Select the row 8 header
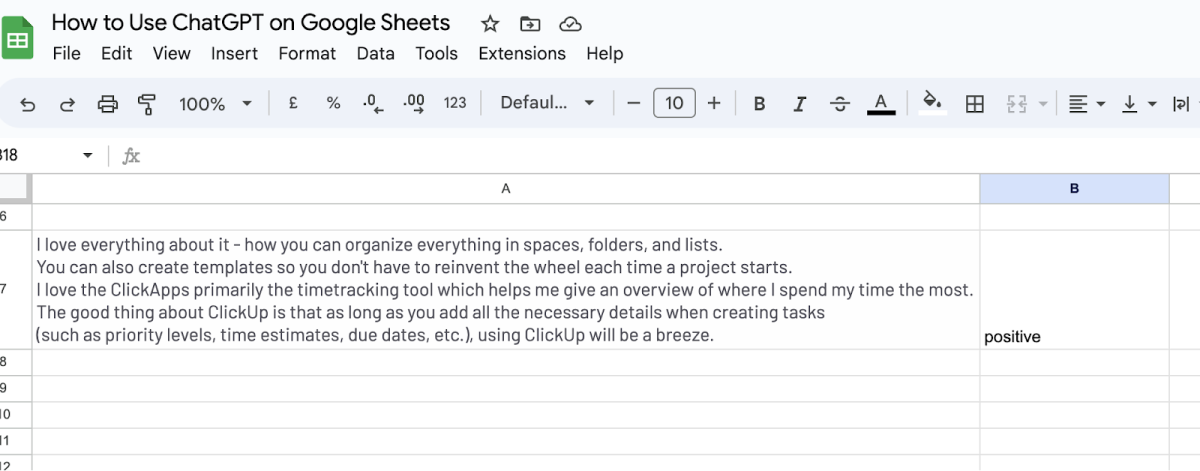Image resolution: width=1200 pixels, height=471 pixels. [x=15, y=362]
